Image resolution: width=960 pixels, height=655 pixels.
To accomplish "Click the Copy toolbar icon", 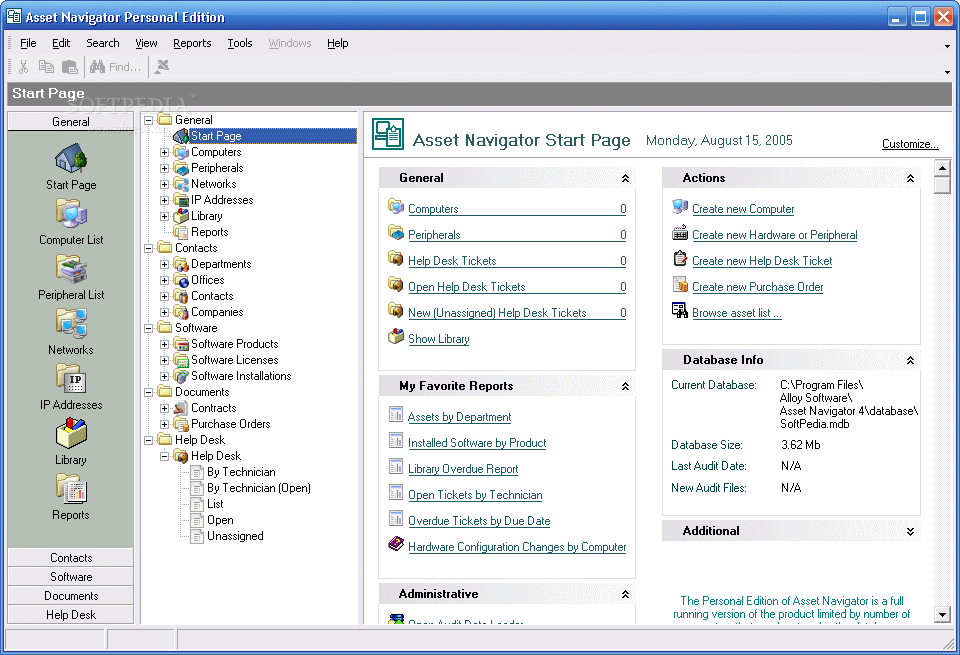I will [47, 67].
